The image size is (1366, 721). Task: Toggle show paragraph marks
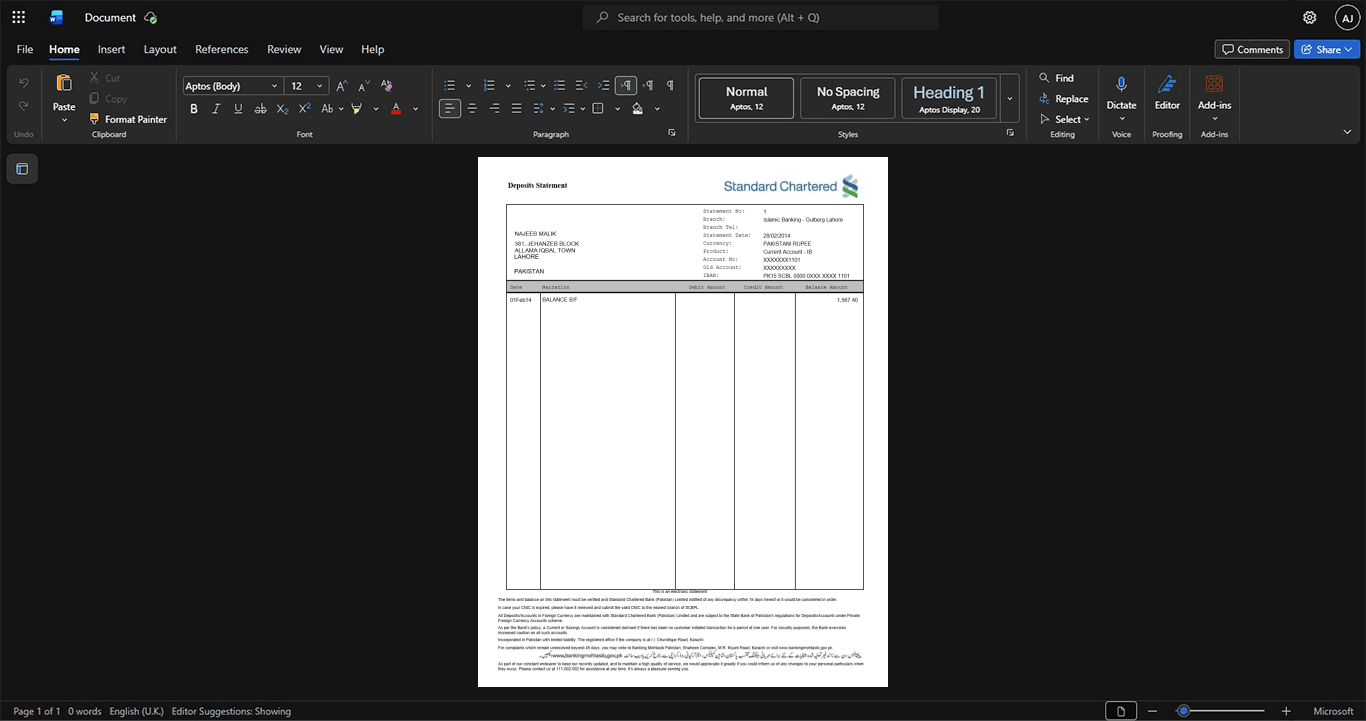670,86
